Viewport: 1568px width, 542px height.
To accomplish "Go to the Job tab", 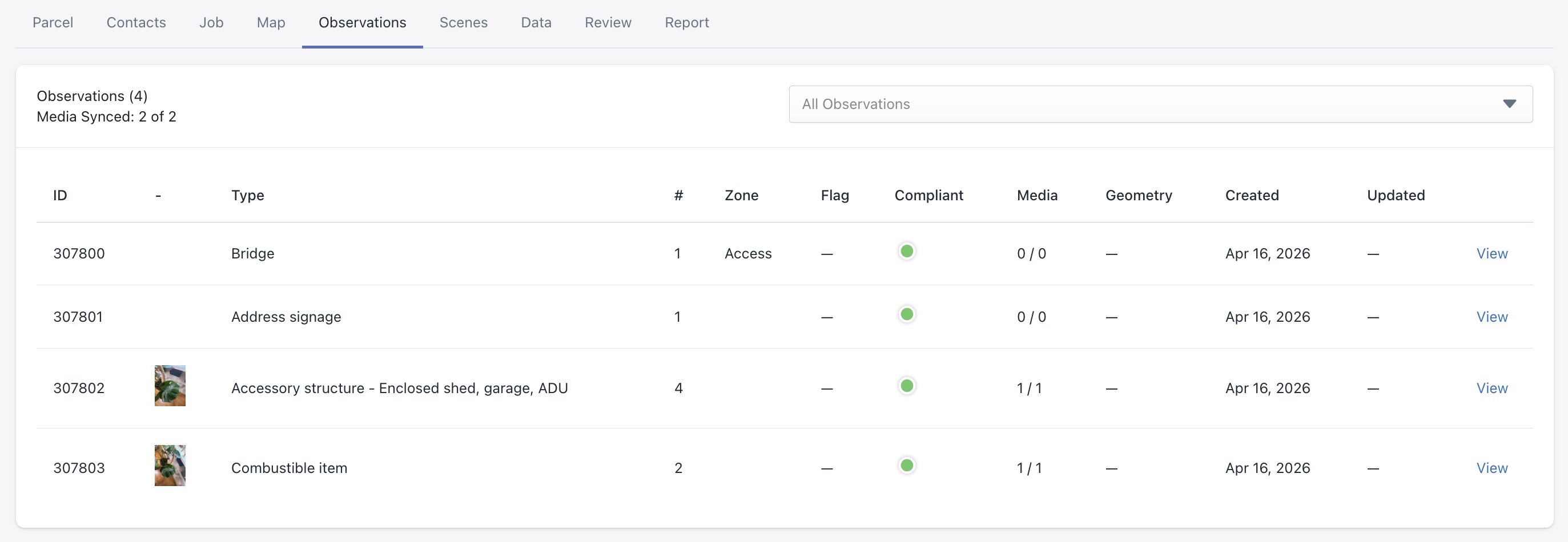I will [211, 22].
